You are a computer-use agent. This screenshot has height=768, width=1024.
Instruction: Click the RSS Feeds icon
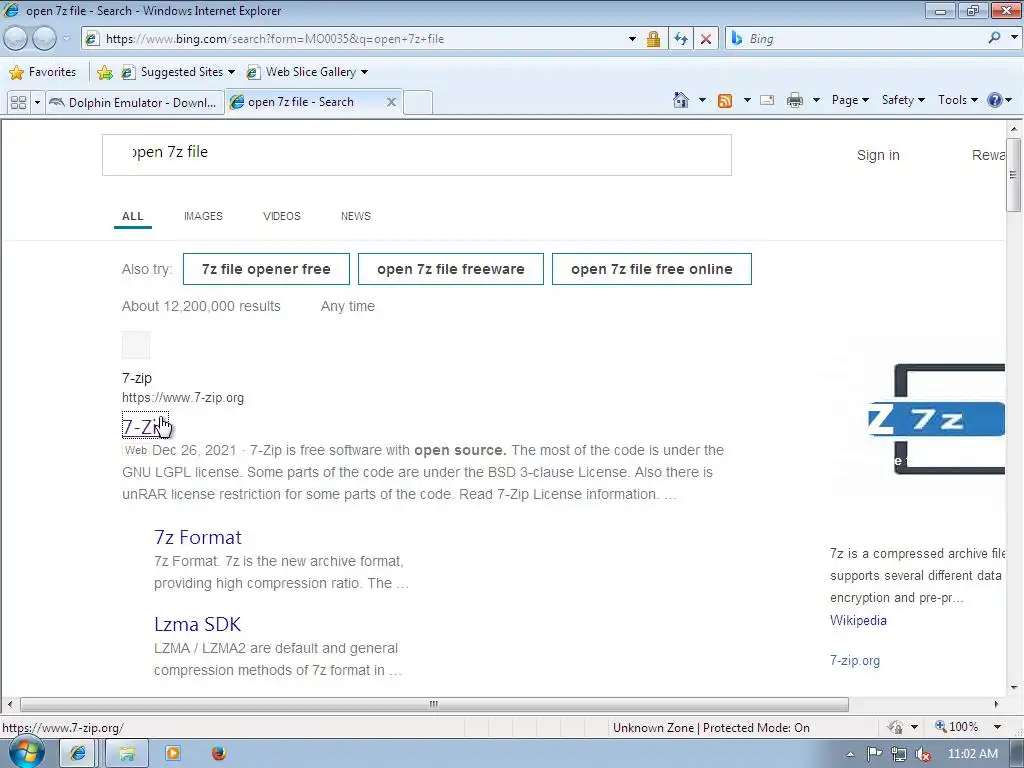click(725, 101)
